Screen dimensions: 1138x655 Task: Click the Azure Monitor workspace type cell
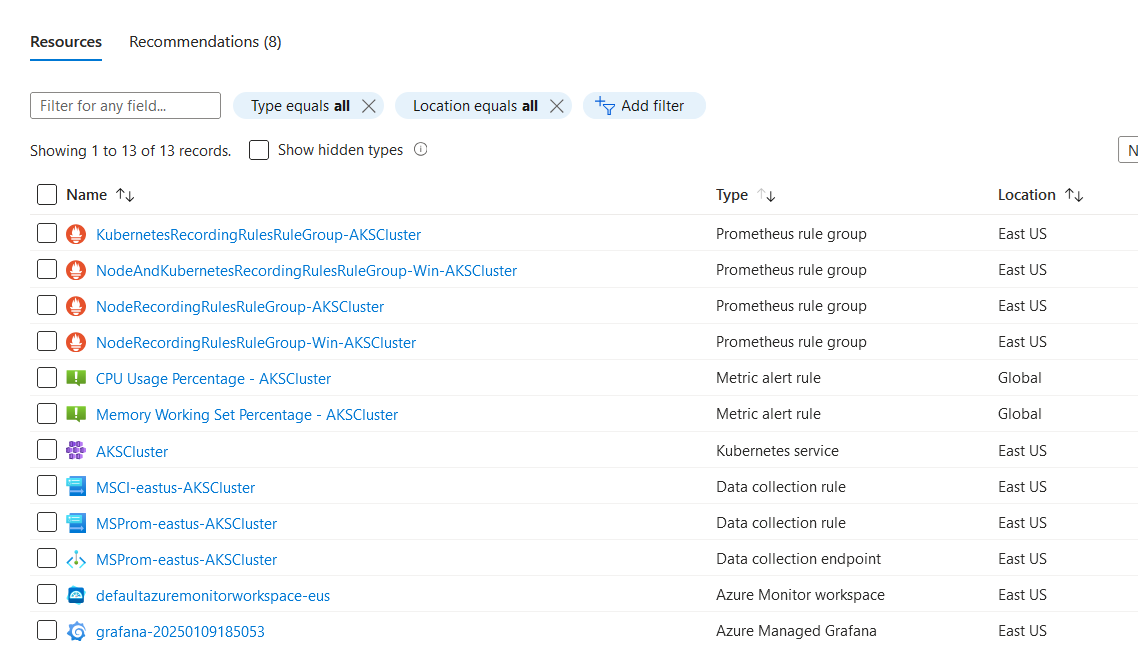[x=801, y=595]
